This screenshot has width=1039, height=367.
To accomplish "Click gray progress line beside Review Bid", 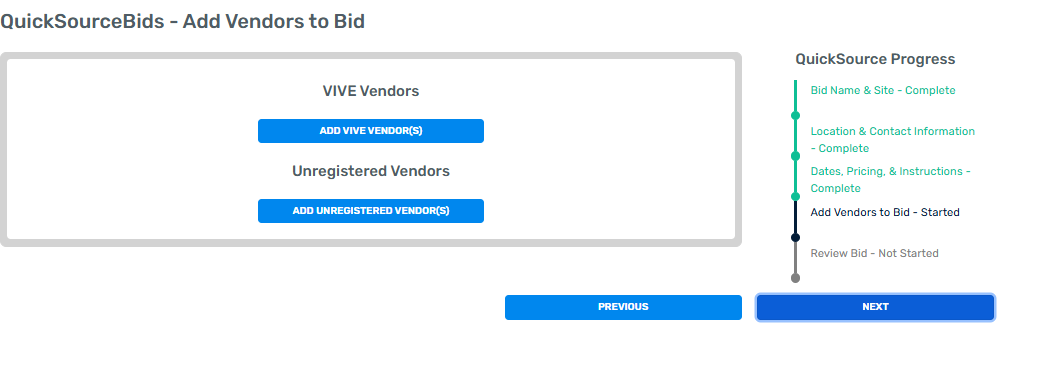I will click(x=795, y=258).
